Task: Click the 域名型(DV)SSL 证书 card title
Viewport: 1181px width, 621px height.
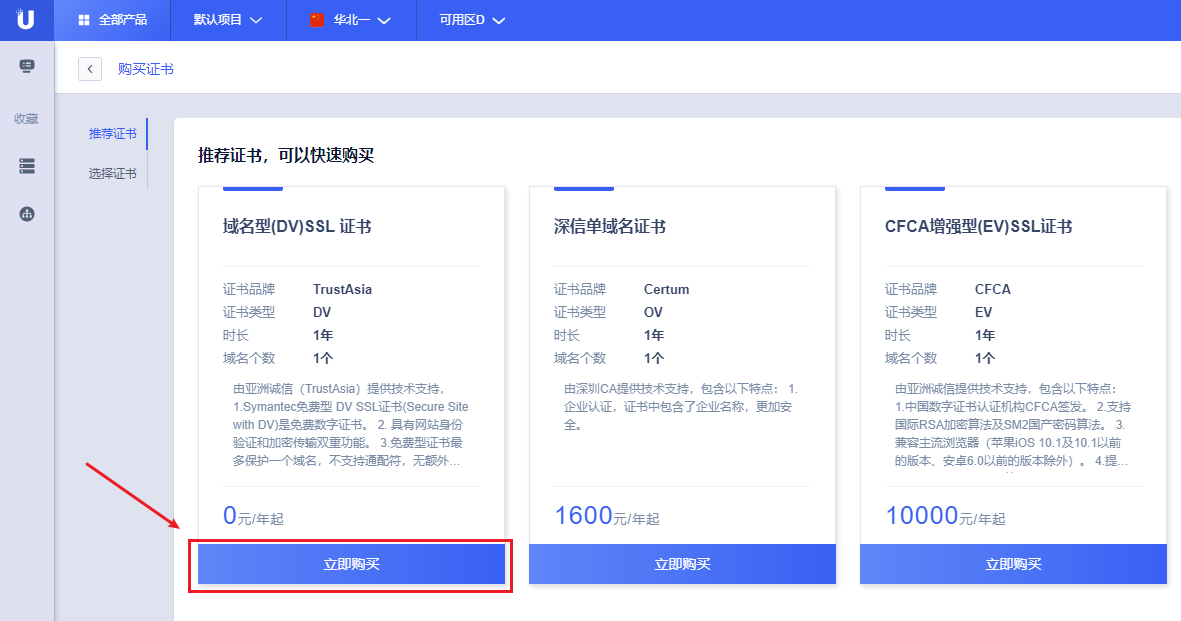Action: [297, 226]
